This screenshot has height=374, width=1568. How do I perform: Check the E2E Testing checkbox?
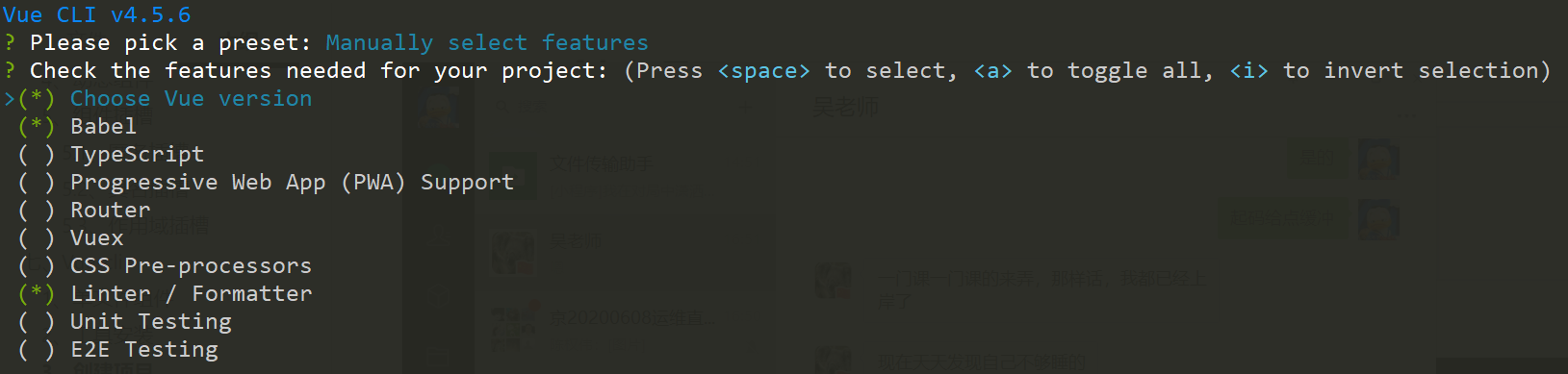[x=37, y=350]
